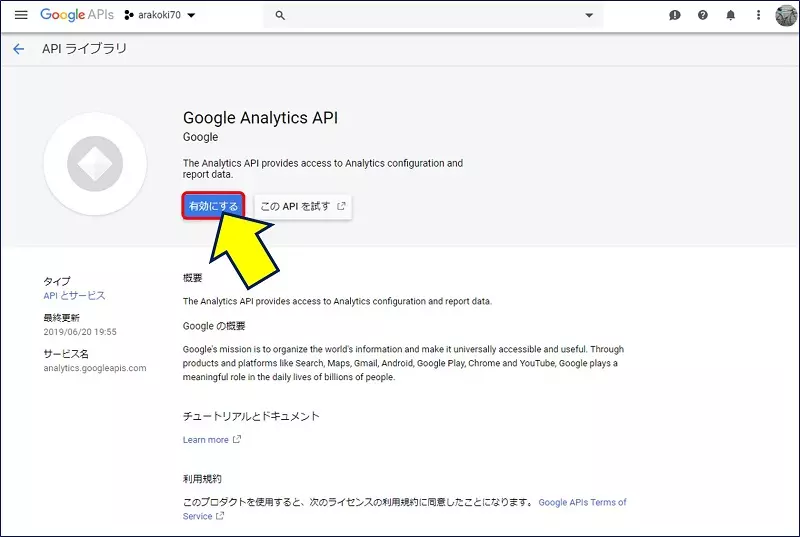
Task: Click the Google Analytics API logo image
Action: coord(95,164)
